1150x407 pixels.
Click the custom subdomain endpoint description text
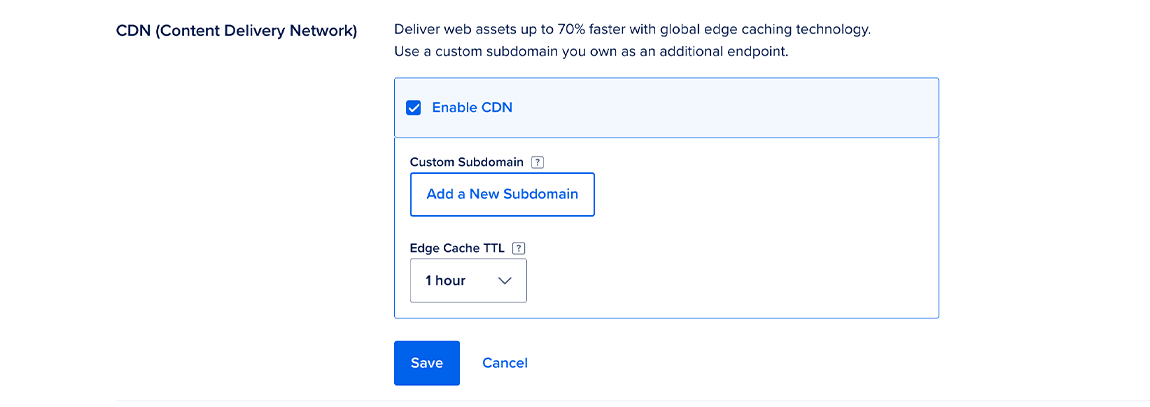coord(591,51)
